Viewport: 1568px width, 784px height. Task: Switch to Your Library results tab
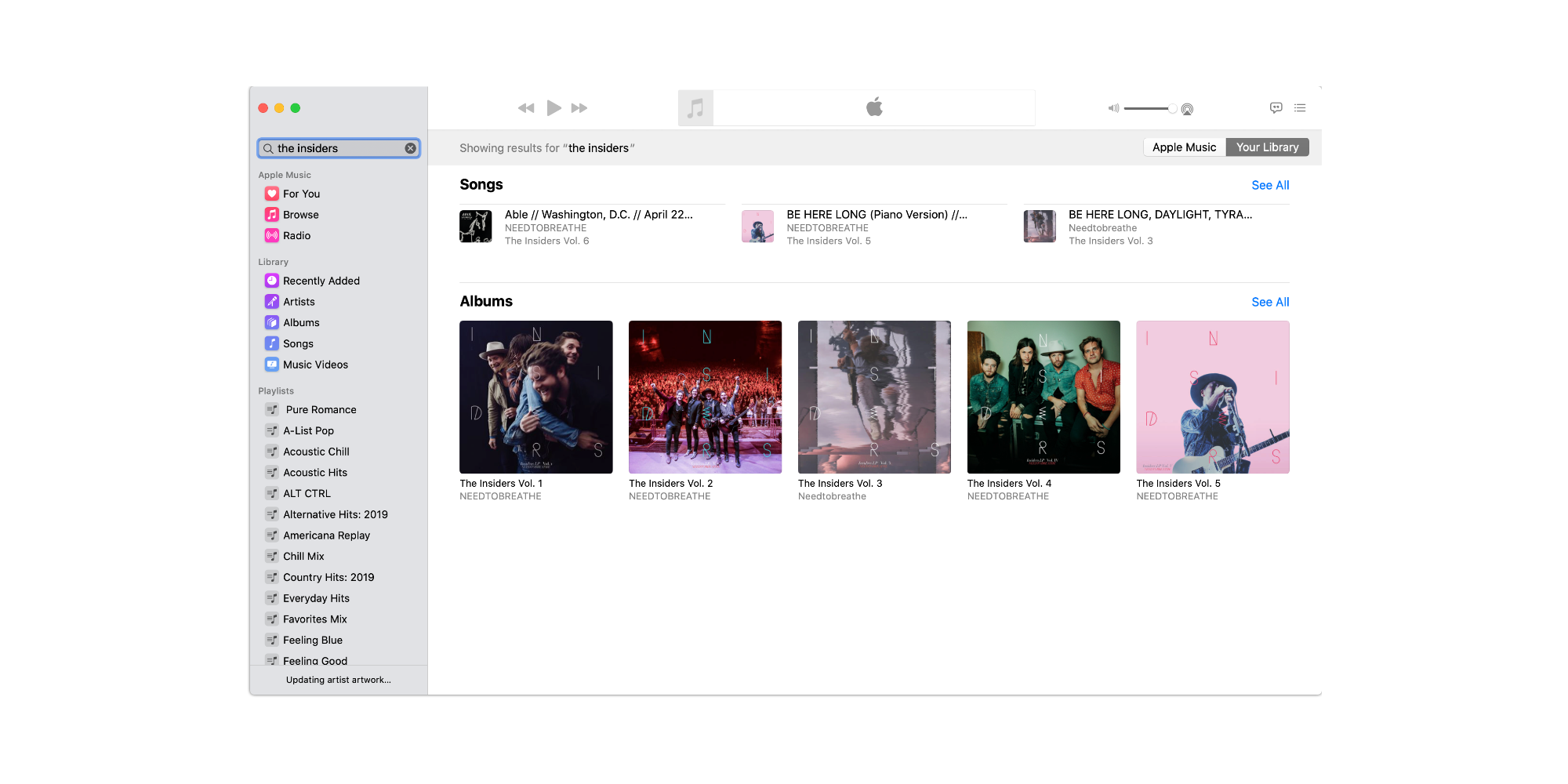[x=1267, y=147]
